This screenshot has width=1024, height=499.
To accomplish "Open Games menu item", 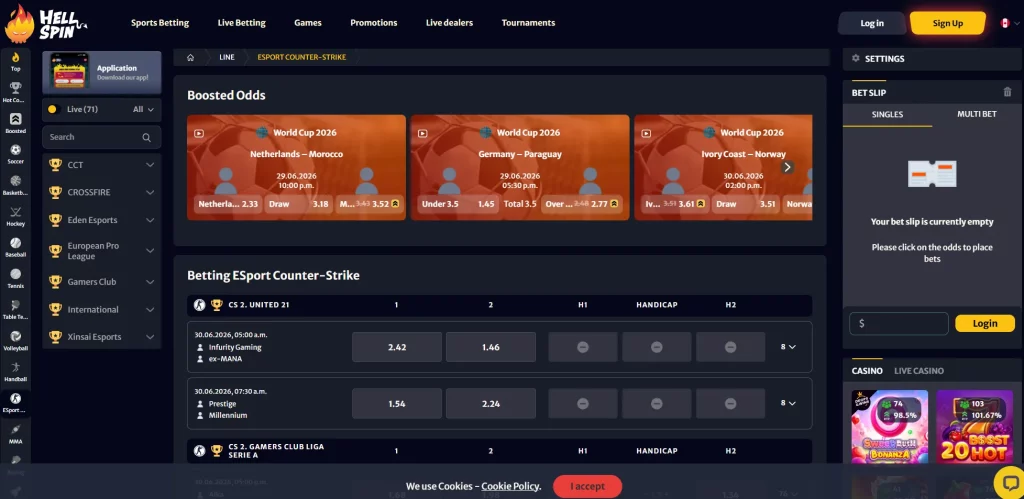I will click(308, 23).
